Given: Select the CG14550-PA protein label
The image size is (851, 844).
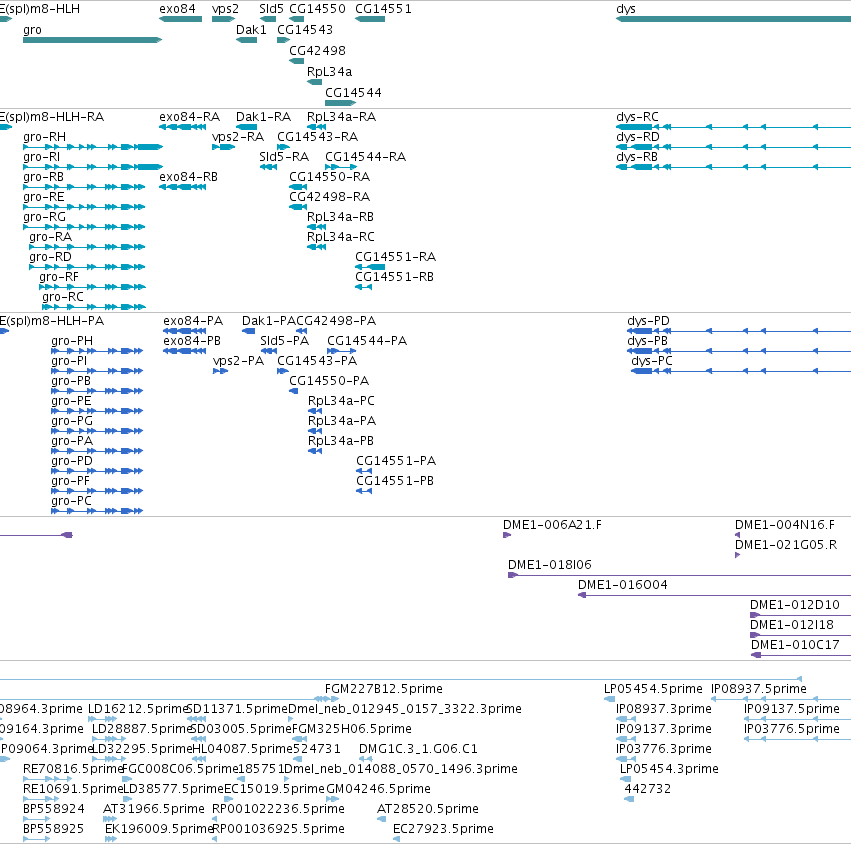Looking at the screenshot, I should pyautogui.click(x=329, y=381).
